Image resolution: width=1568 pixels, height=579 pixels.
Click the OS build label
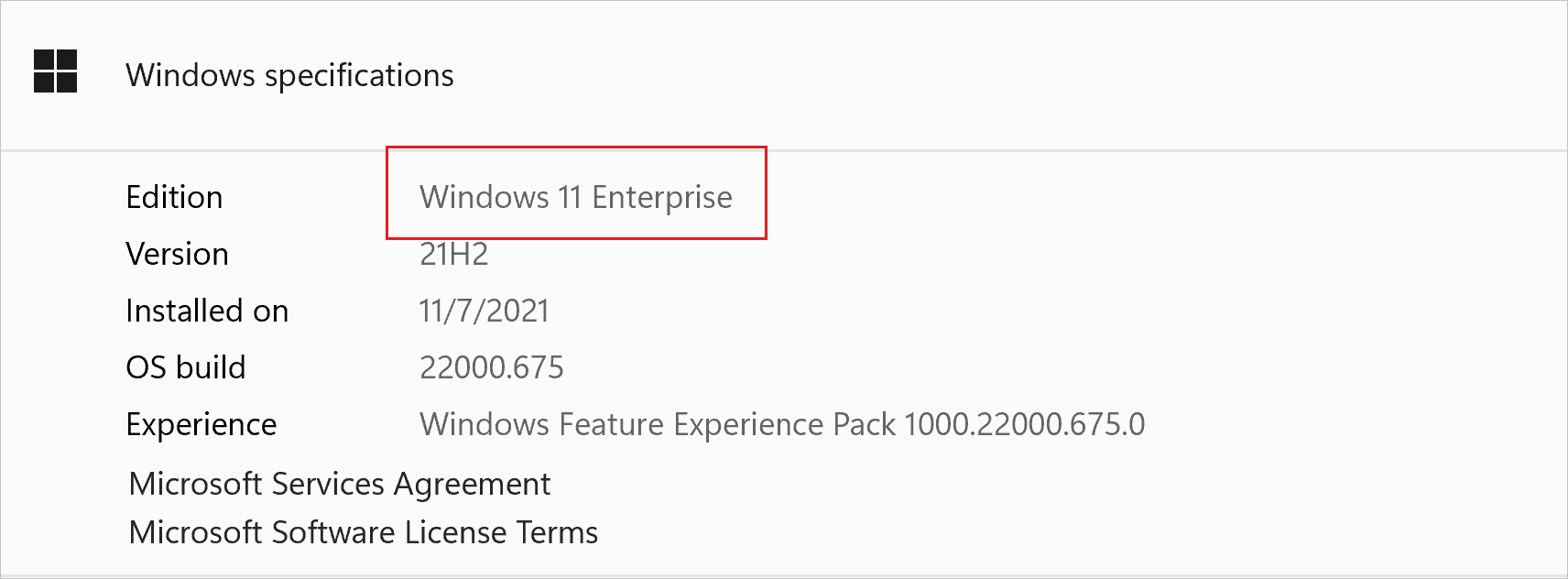186,366
